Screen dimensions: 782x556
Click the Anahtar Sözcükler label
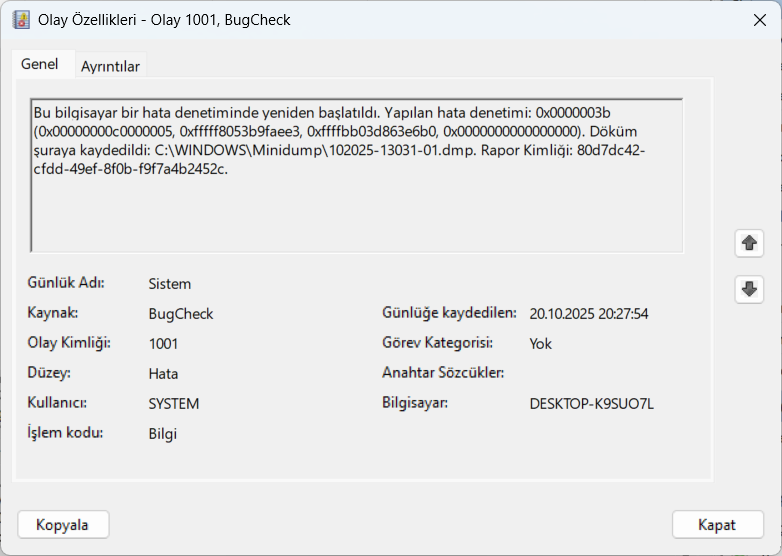click(x=443, y=372)
